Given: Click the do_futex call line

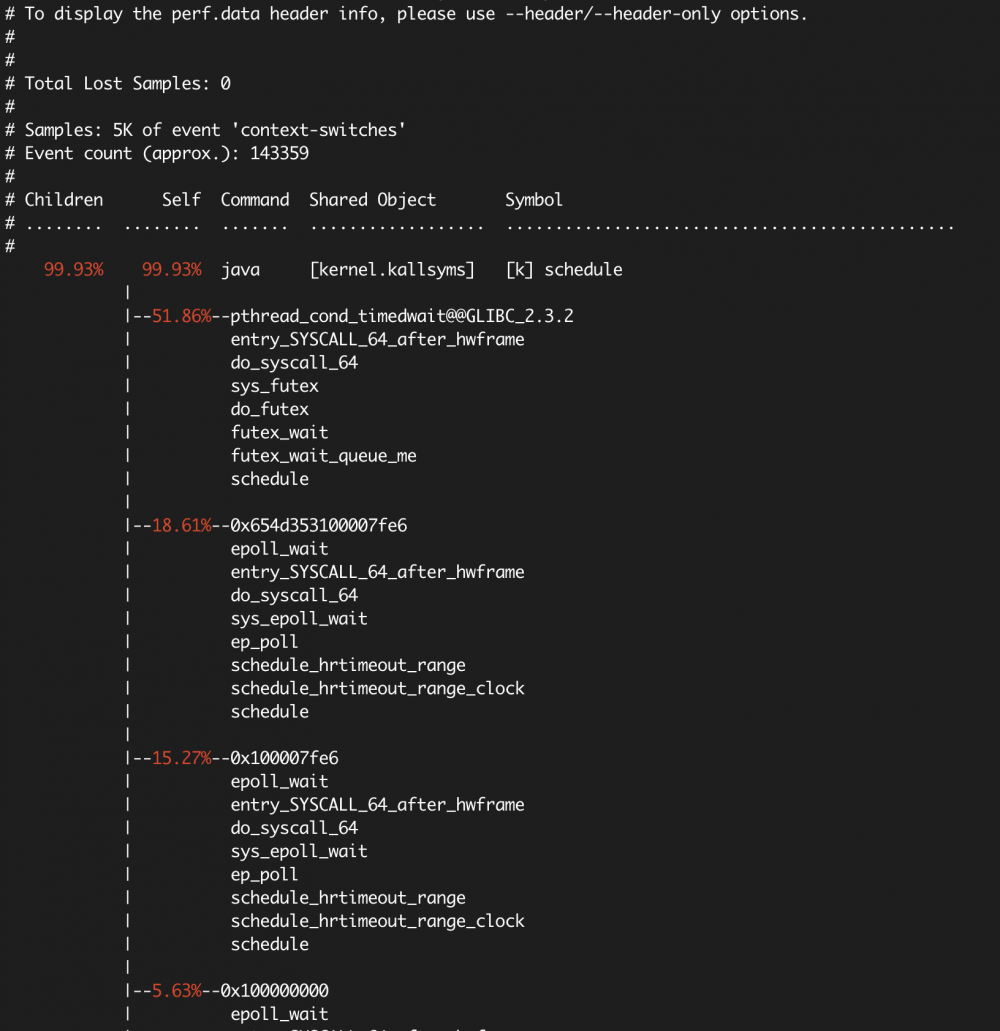Looking at the screenshot, I should (x=269, y=409).
